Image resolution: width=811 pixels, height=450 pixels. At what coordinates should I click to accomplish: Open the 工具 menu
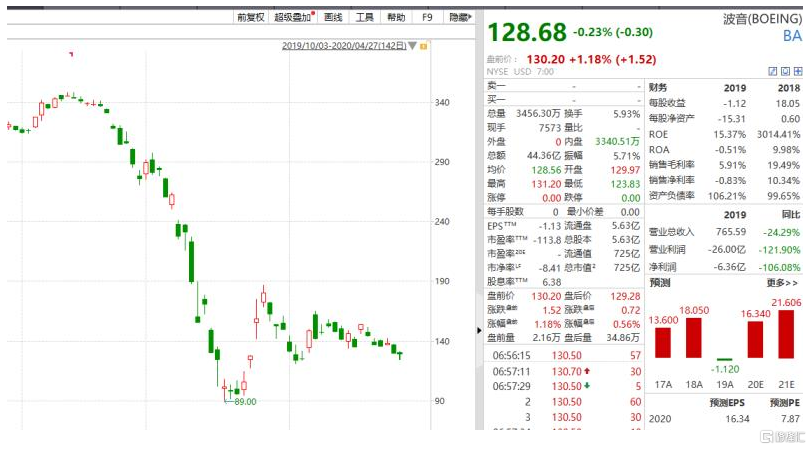[364, 18]
